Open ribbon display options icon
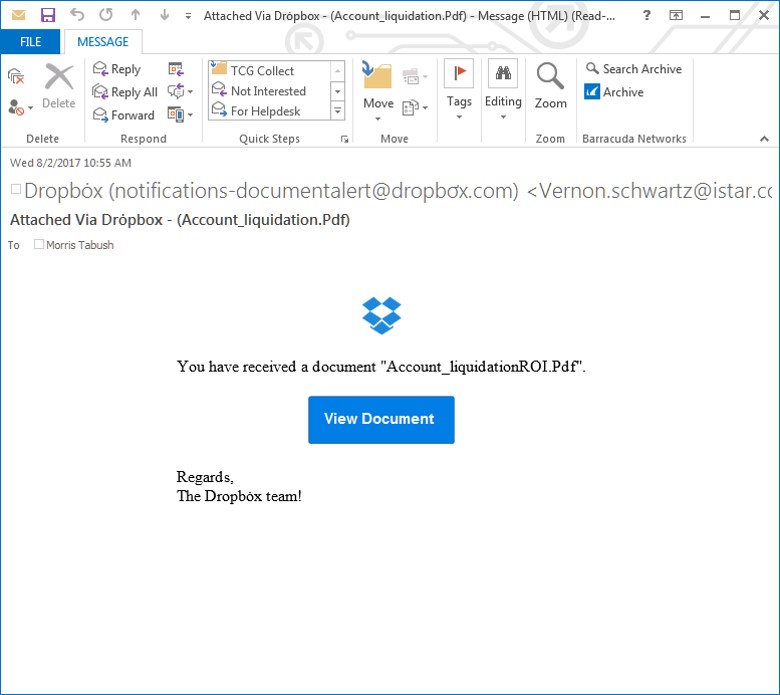 click(x=676, y=15)
